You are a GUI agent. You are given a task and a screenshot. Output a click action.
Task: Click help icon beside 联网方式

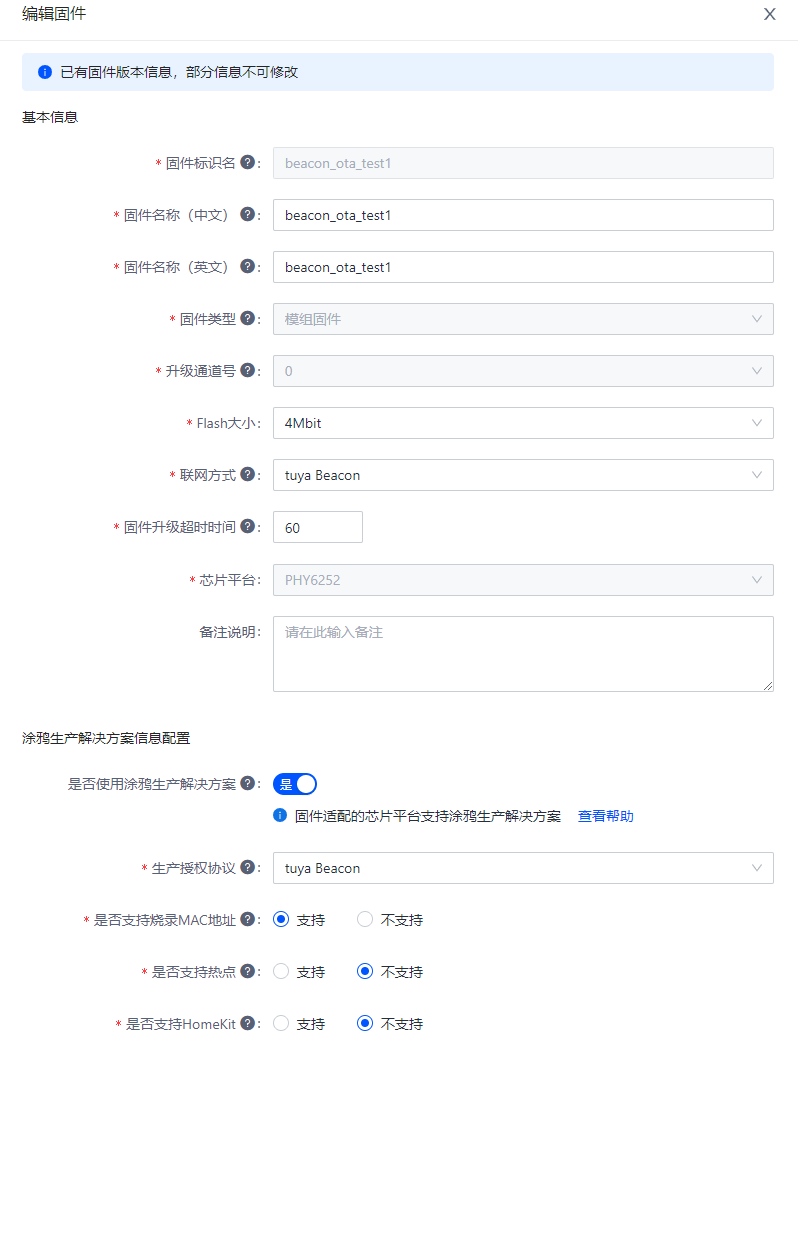[247, 474]
